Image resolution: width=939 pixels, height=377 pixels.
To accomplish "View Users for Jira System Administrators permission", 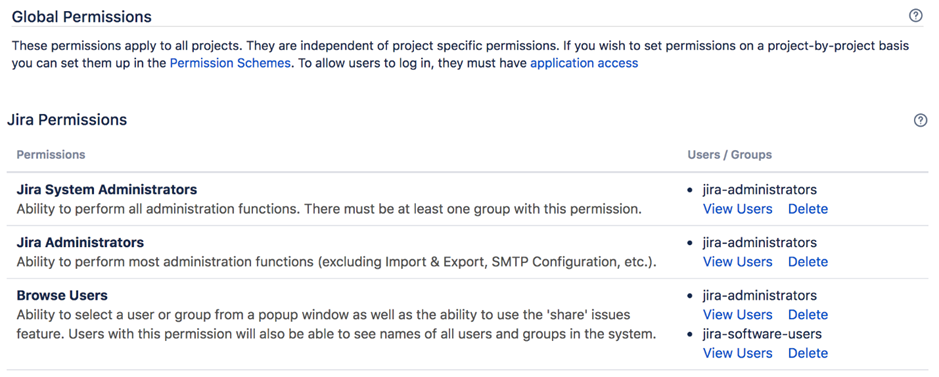I will [737, 209].
